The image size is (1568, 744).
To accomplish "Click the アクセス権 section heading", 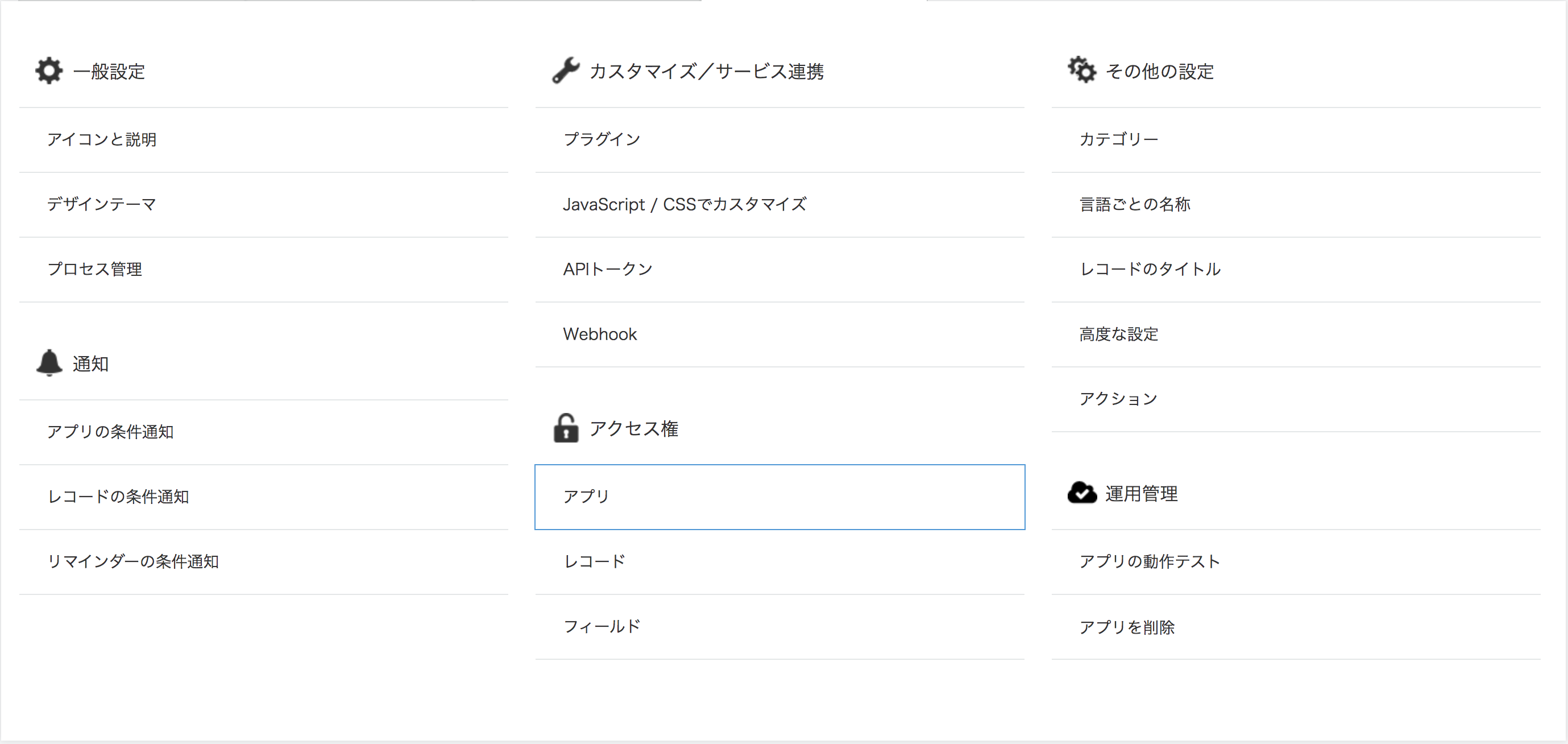I will [x=634, y=429].
